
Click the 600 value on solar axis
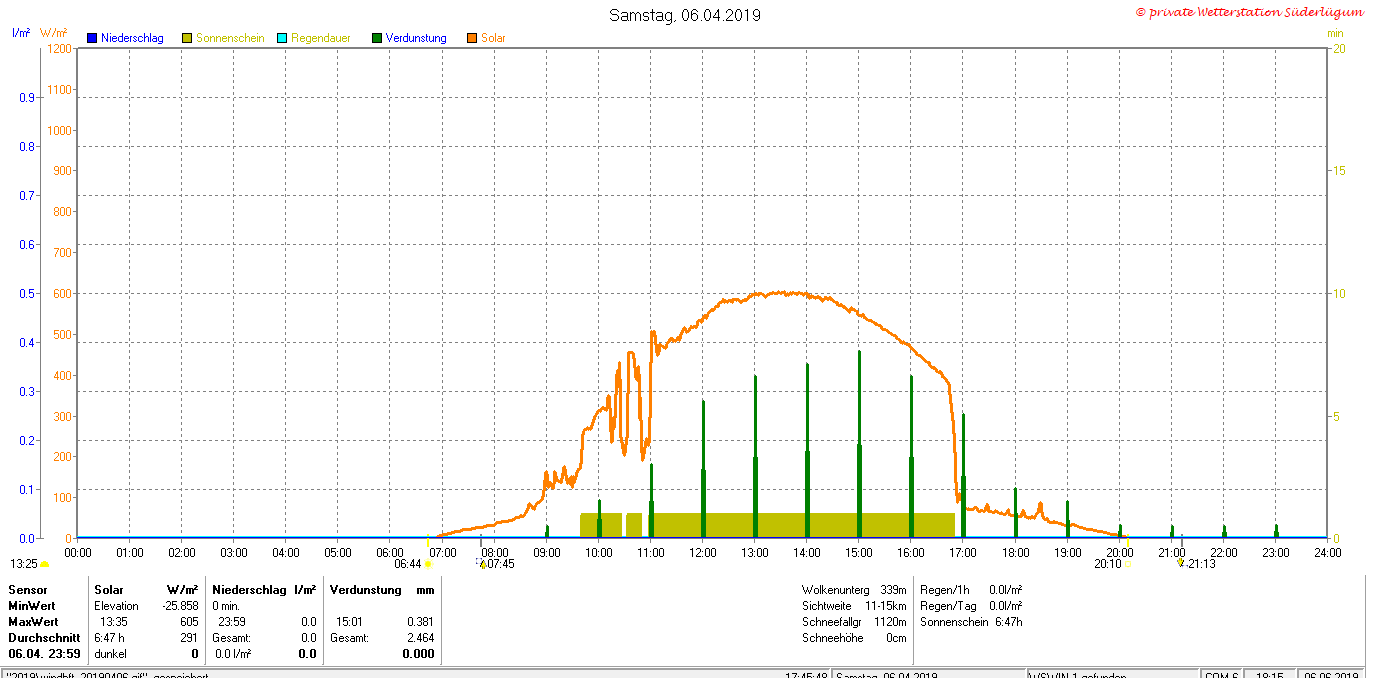[x=63, y=293]
